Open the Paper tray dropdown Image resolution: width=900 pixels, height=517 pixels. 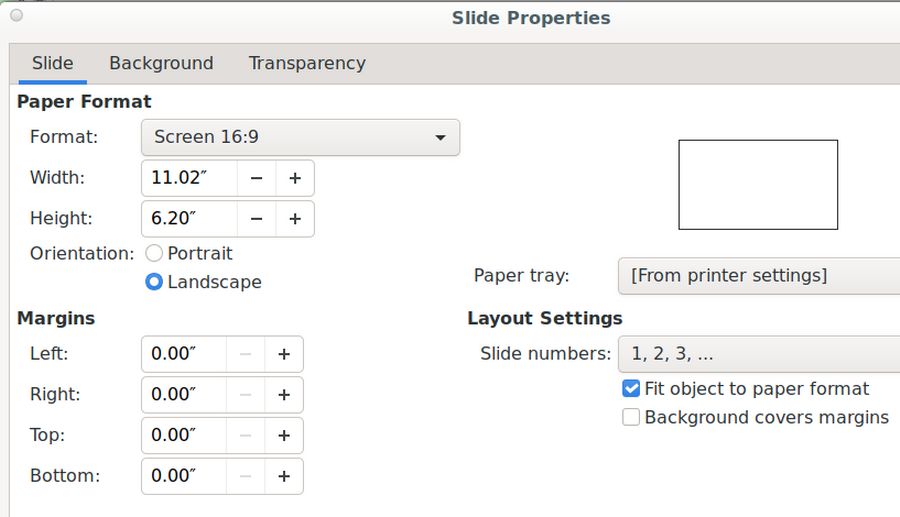pos(758,276)
